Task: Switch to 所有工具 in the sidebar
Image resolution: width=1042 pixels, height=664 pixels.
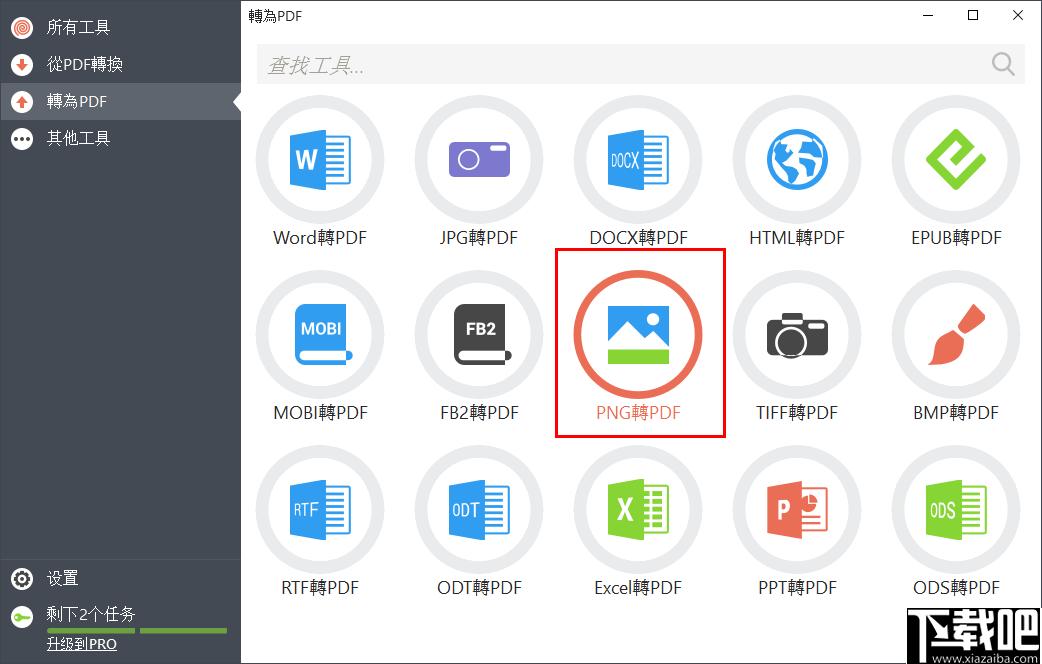Action: (x=78, y=27)
